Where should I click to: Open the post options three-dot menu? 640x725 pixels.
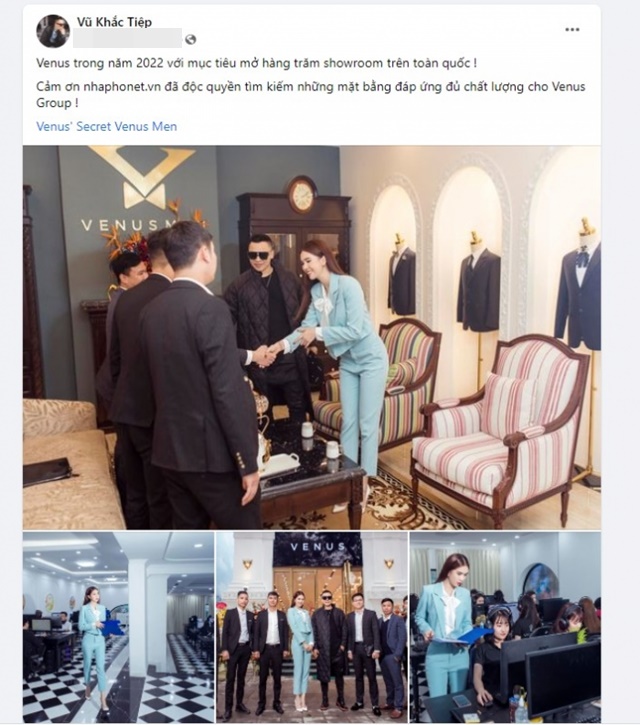click(572, 30)
